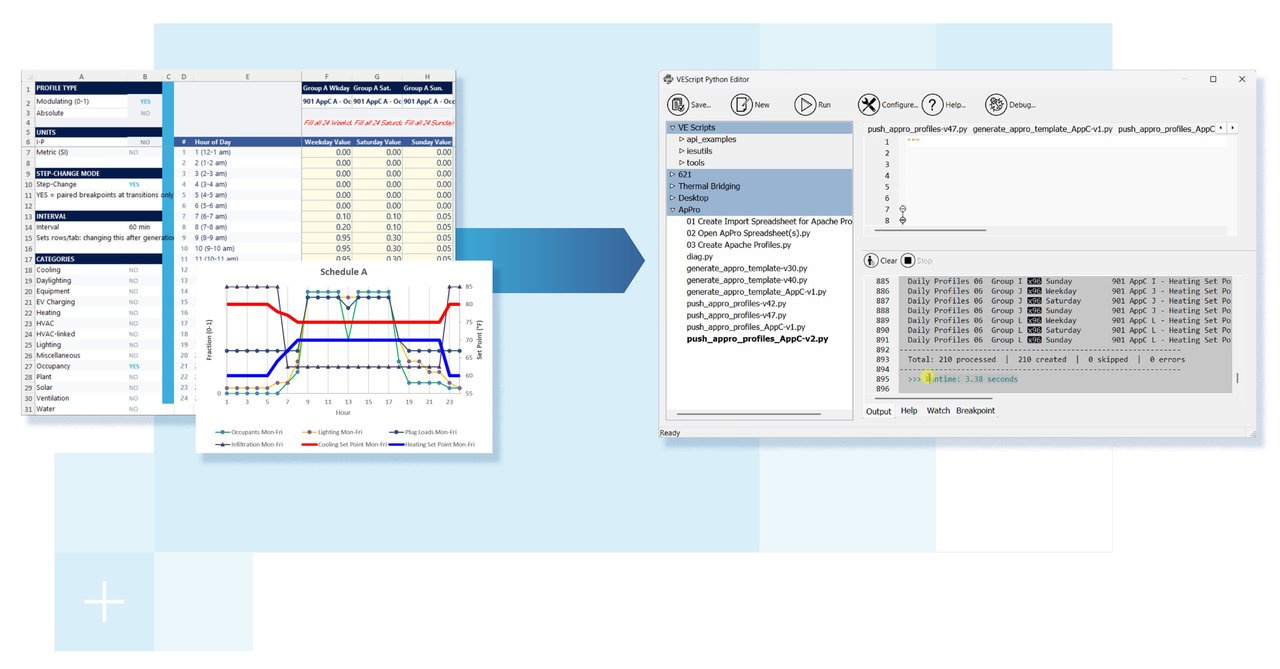Select 03 Create Apache Profiles.py
1280x669 pixels.
(738, 245)
